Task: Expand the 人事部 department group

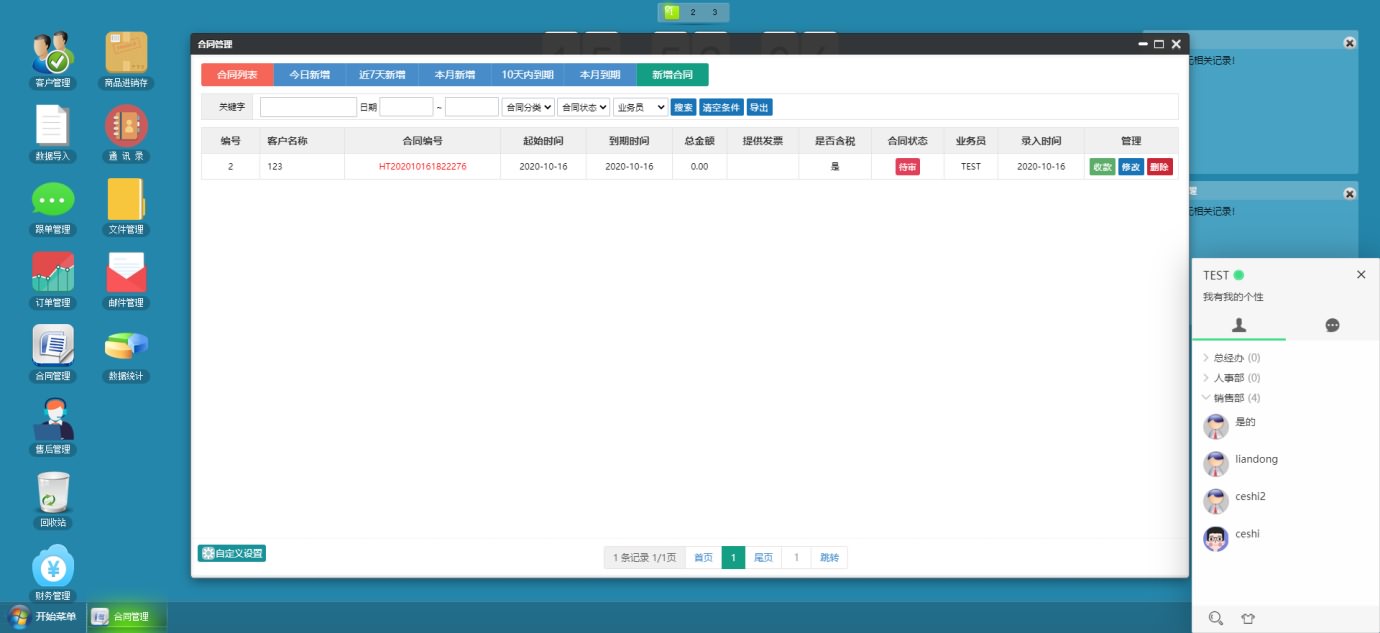Action: coord(1231,378)
